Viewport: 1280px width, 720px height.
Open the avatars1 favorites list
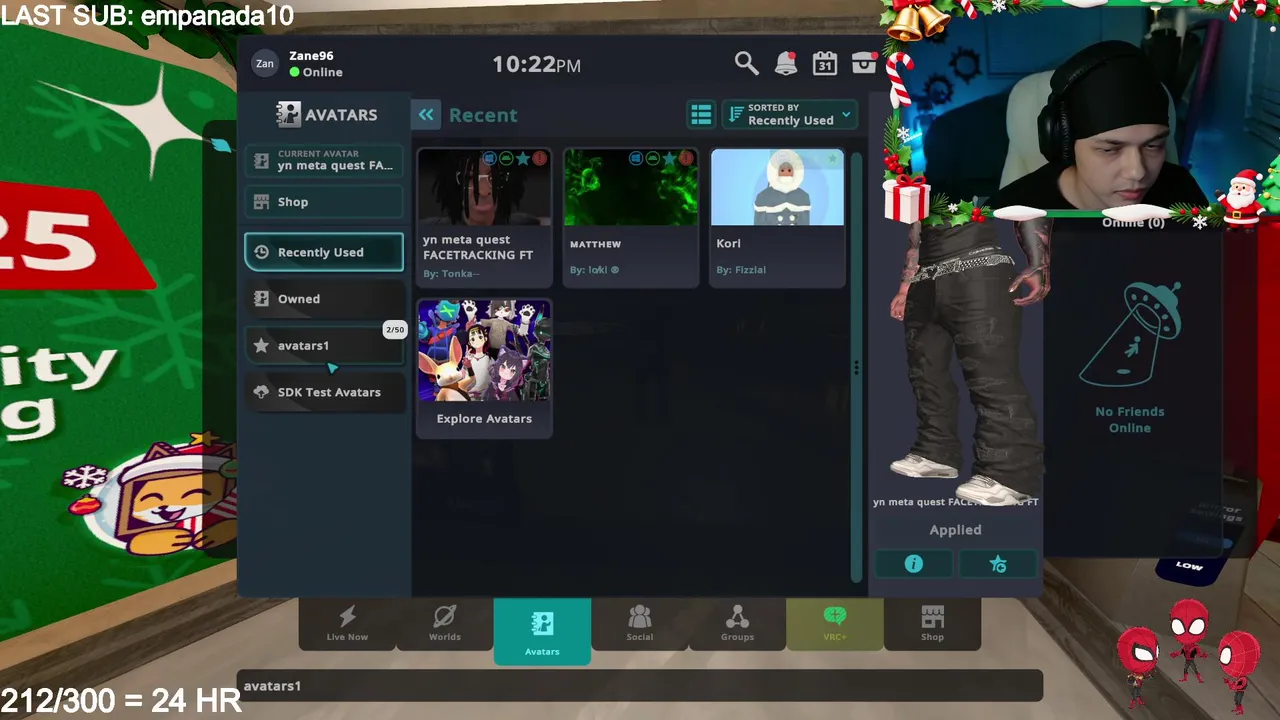(x=324, y=345)
